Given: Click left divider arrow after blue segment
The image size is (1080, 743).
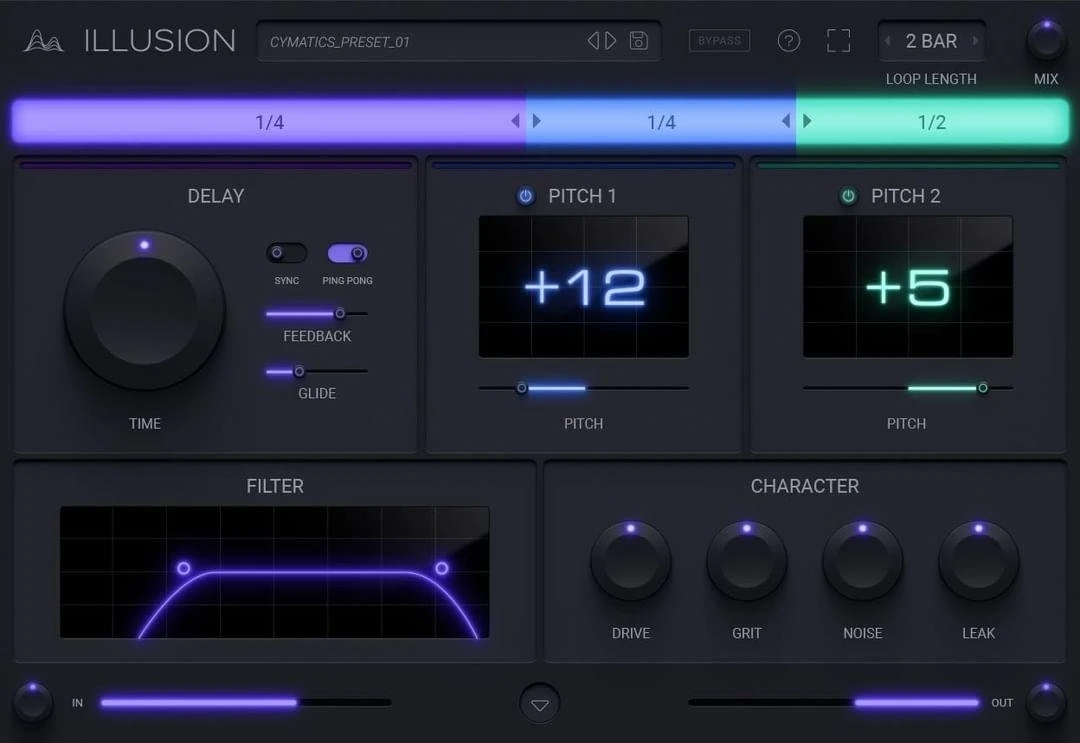Looking at the screenshot, I should tap(786, 121).
